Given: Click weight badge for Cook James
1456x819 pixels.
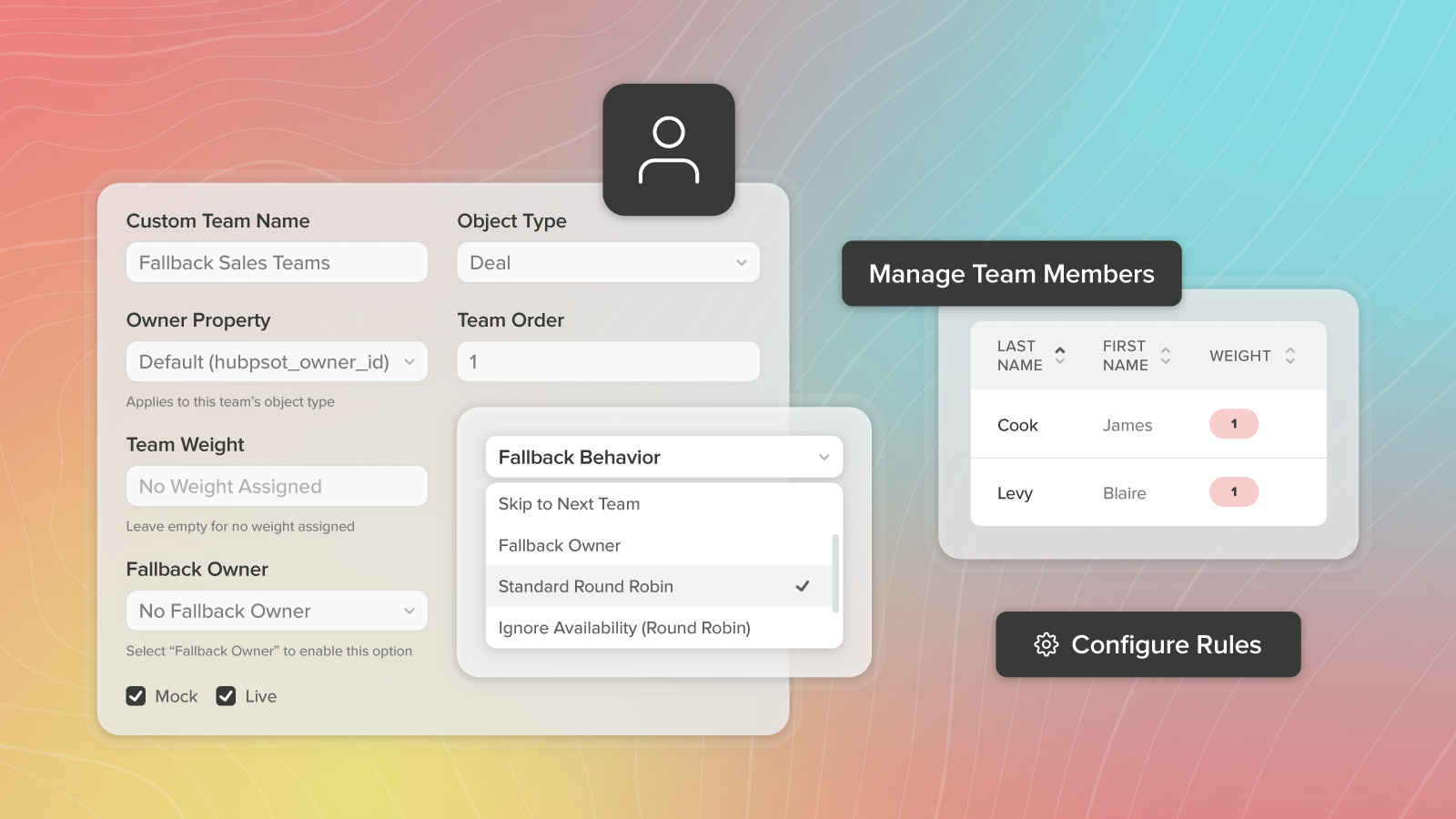Looking at the screenshot, I should pos(1234,424).
